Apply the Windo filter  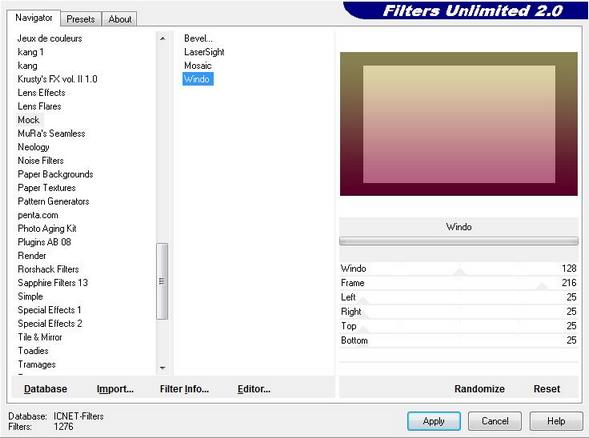pyautogui.click(x=434, y=421)
